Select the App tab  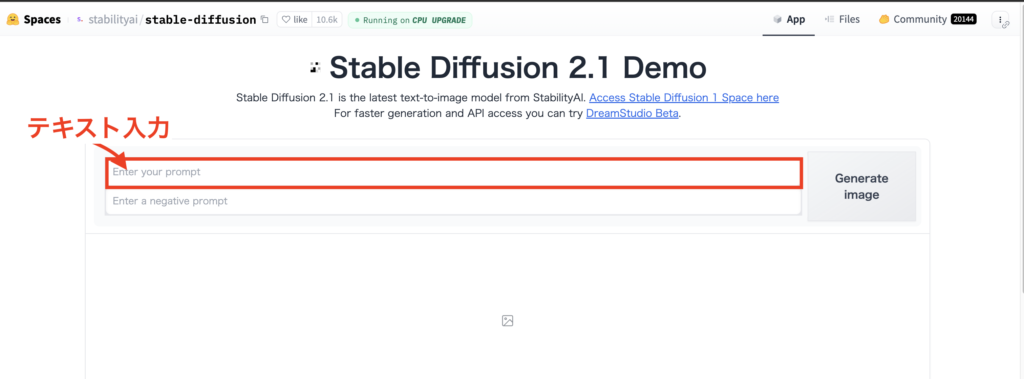point(789,20)
